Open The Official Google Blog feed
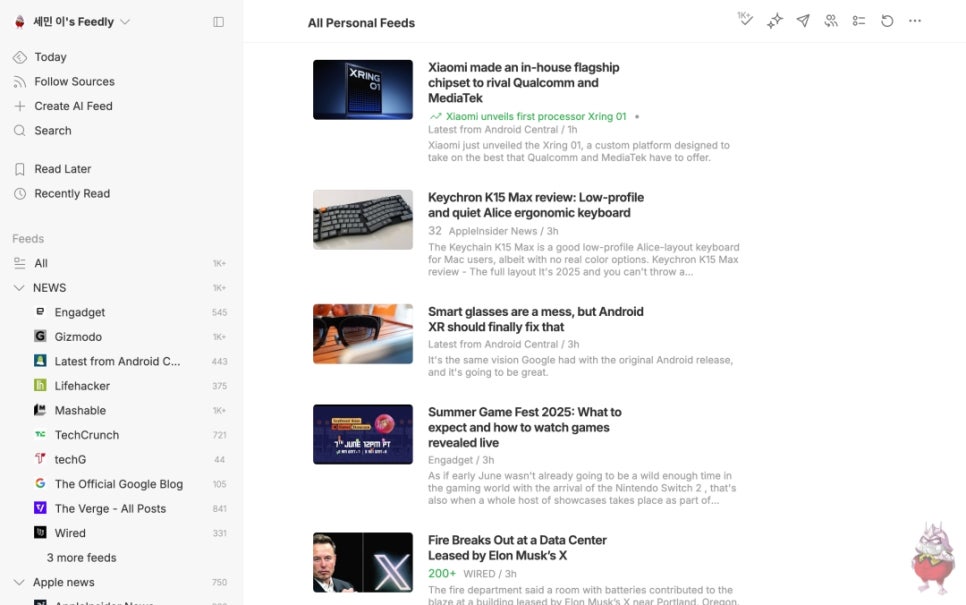Image resolution: width=966 pixels, height=605 pixels. (121, 484)
